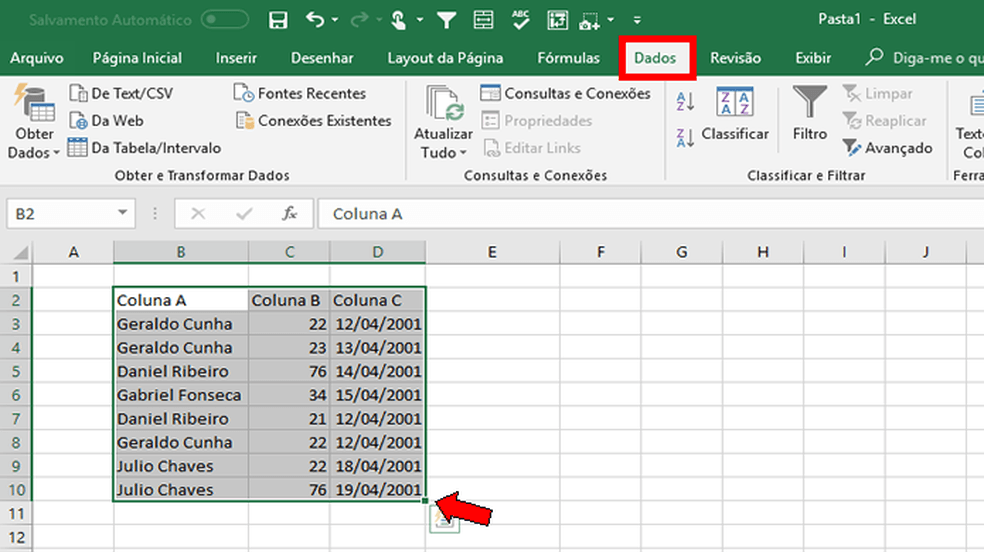Sort ascending with the A-Z icon

pos(685,101)
